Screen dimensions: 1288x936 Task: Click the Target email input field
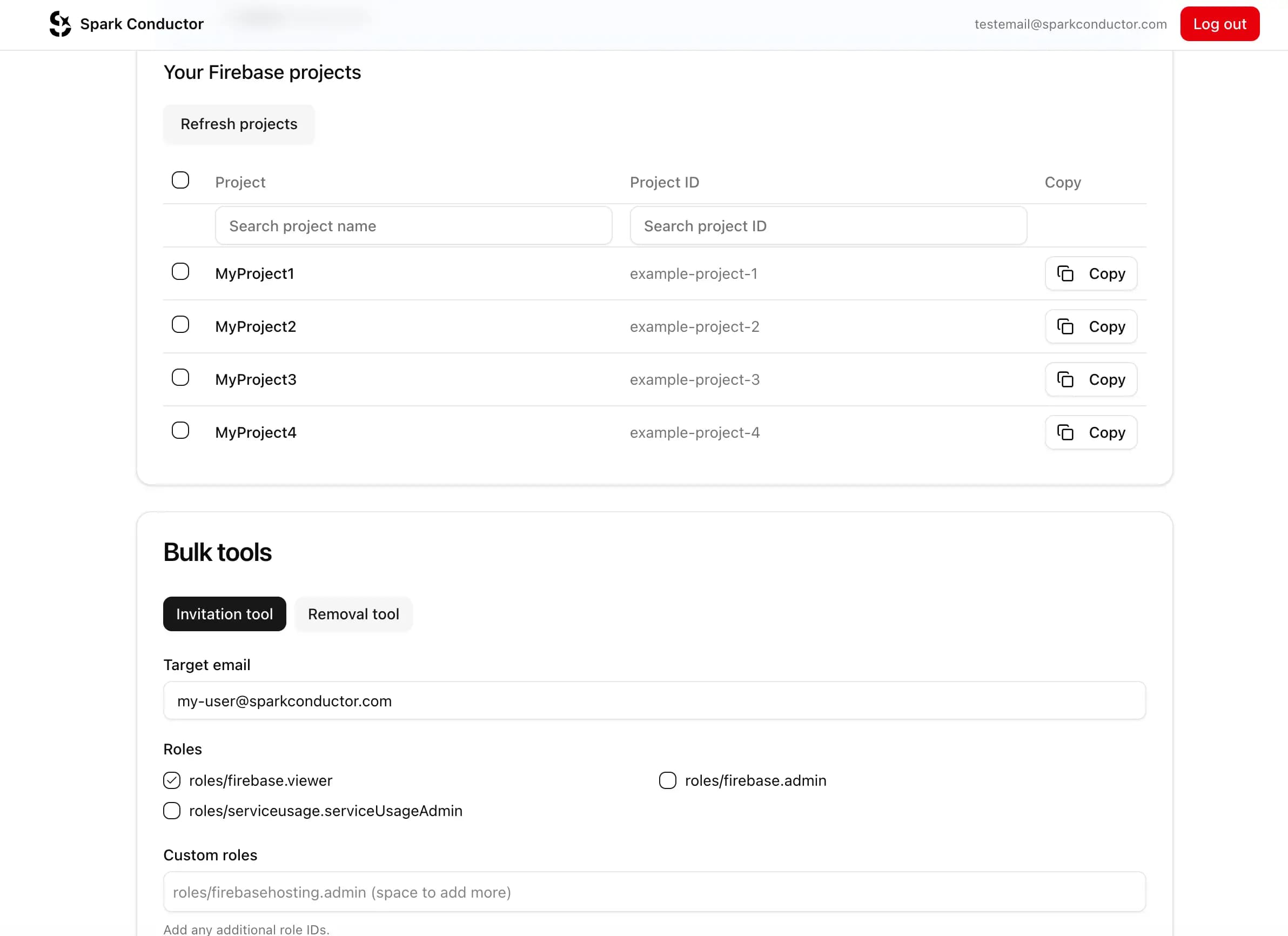(x=653, y=701)
